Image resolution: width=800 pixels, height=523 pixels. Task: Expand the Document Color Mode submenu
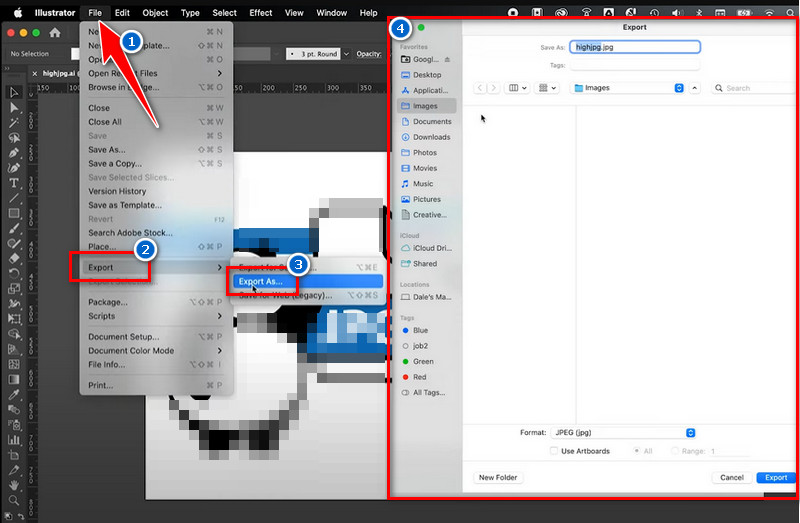(156, 351)
